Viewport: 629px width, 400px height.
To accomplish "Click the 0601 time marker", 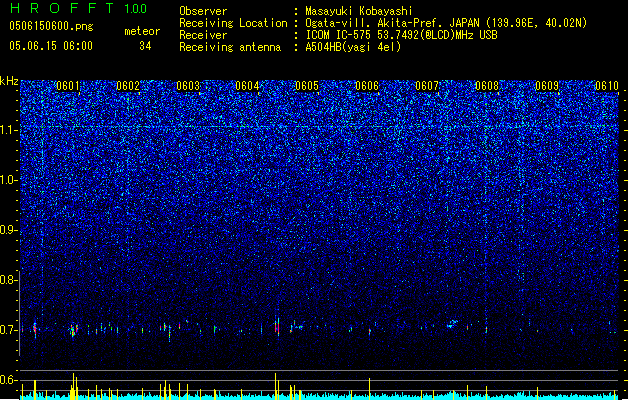I will pos(68,86).
